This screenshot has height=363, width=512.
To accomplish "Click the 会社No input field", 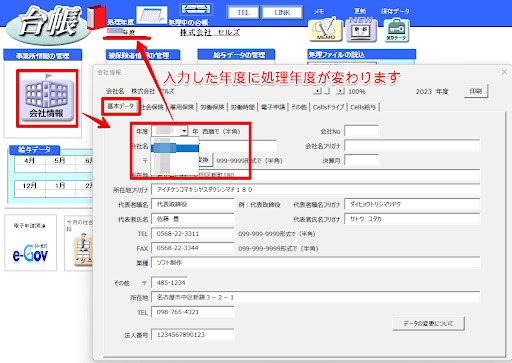I will (x=361, y=131).
